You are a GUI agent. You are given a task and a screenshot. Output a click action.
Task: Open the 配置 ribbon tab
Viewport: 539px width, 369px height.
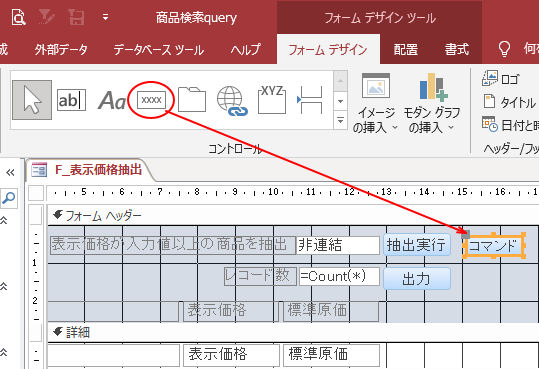click(406, 50)
